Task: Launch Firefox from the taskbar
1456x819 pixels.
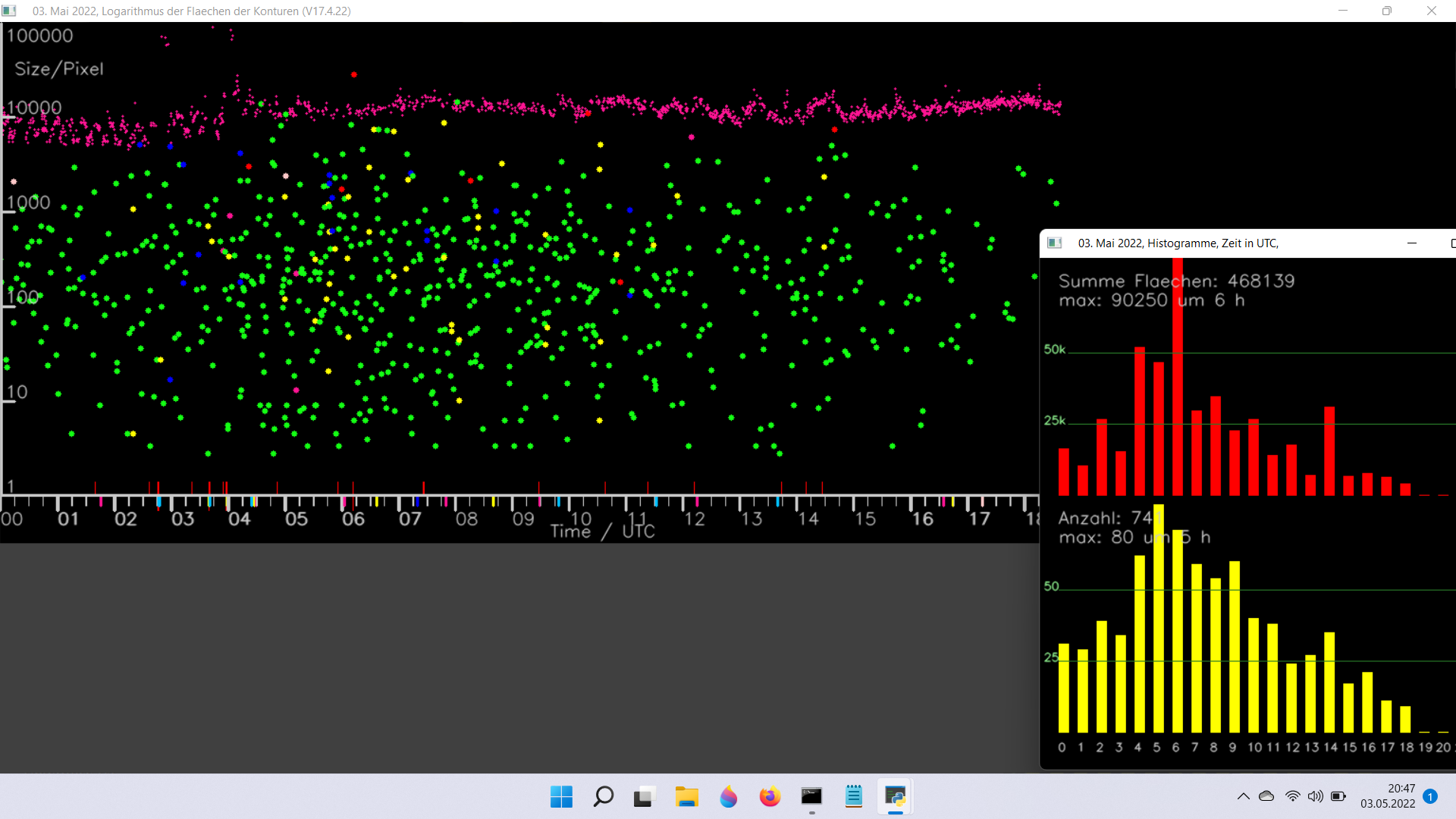Action: tap(770, 797)
